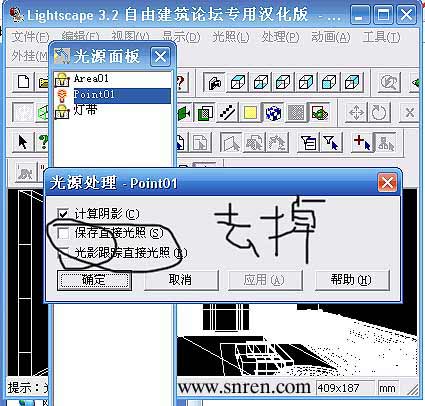Switch to Front view cube icon
This screenshot has width=425, height=406.
[x=329, y=82]
